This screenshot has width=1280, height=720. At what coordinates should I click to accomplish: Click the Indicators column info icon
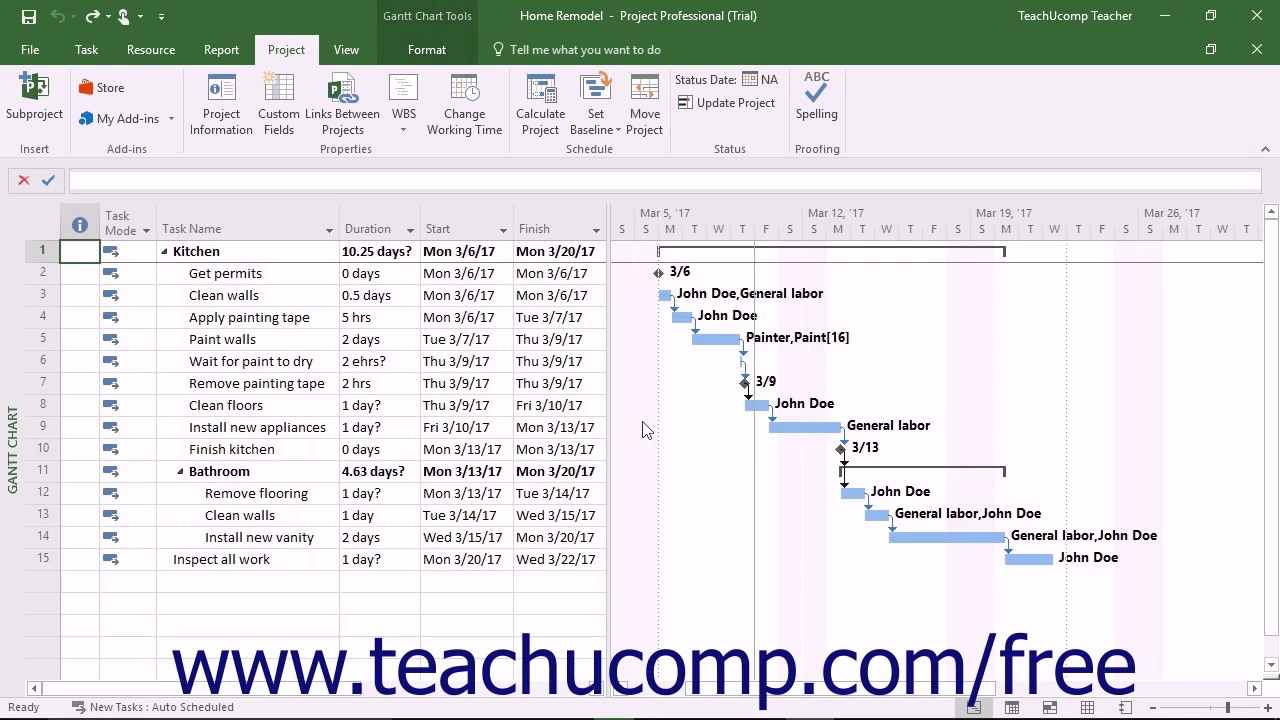[x=80, y=225]
